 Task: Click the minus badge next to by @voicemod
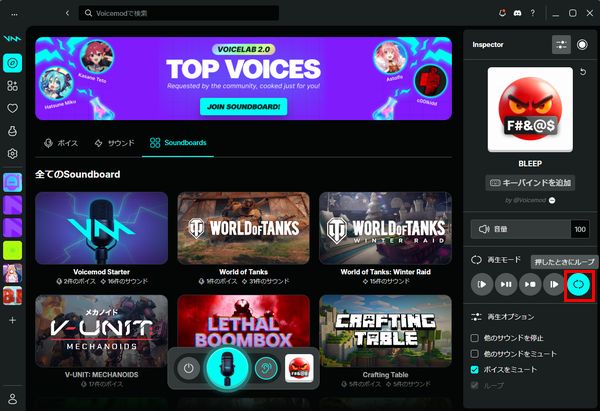pyautogui.click(x=552, y=200)
